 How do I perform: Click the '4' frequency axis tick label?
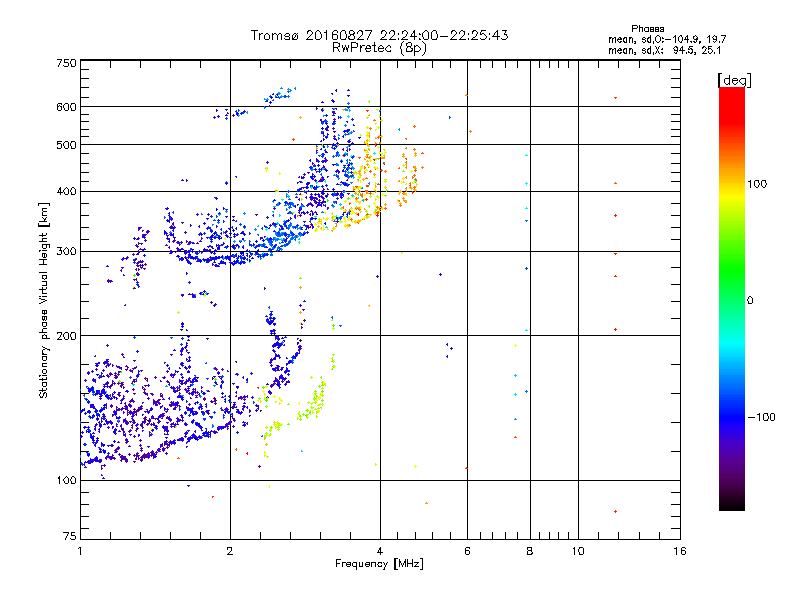point(380,551)
